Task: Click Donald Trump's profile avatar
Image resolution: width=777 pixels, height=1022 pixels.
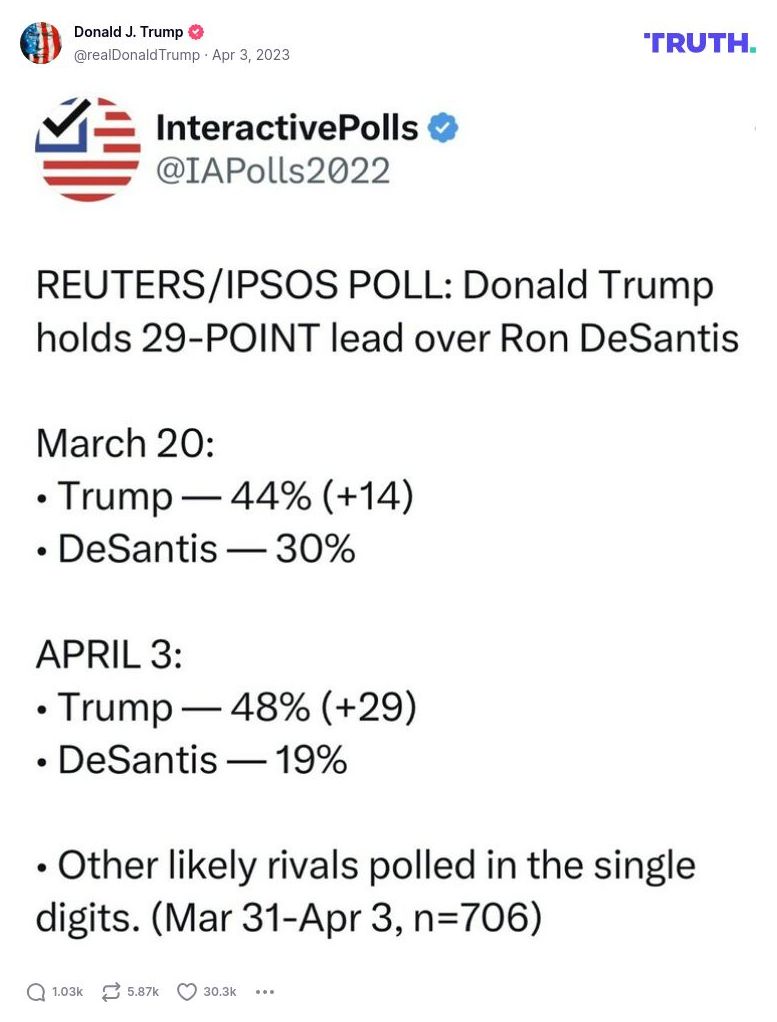Action: pyautogui.click(x=42, y=43)
